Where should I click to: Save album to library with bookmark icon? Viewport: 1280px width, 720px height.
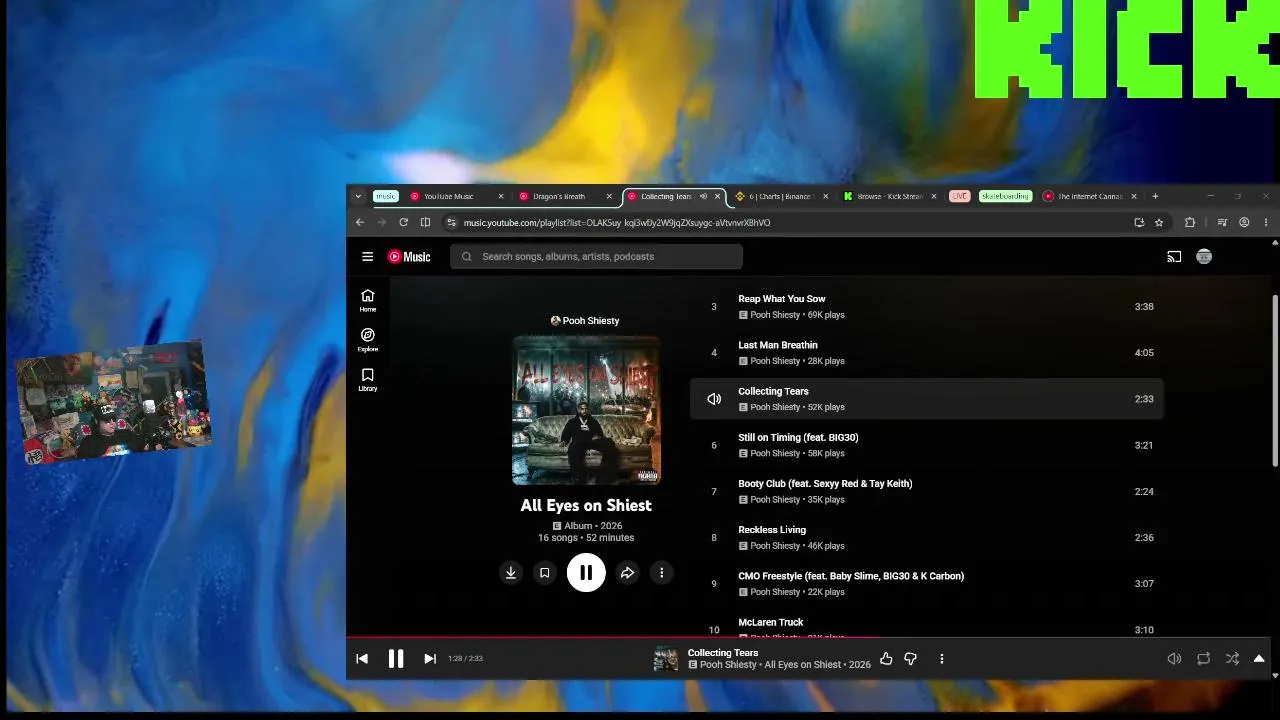[x=544, y=573]
